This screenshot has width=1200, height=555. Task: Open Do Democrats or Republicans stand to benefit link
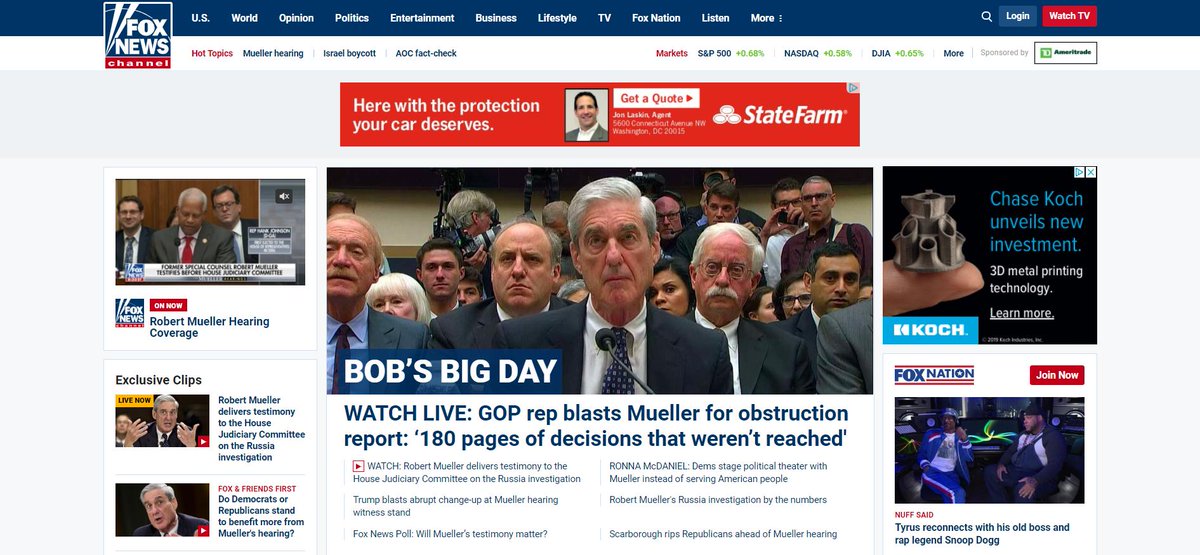click(x=261, y=516)
